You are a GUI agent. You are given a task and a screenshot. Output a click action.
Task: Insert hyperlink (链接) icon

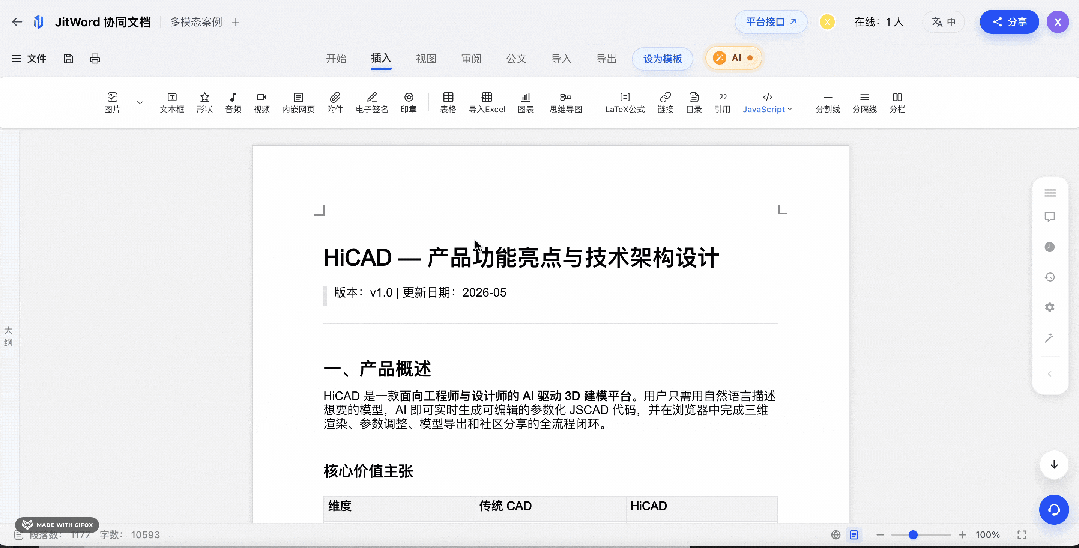tap(665, 97)
